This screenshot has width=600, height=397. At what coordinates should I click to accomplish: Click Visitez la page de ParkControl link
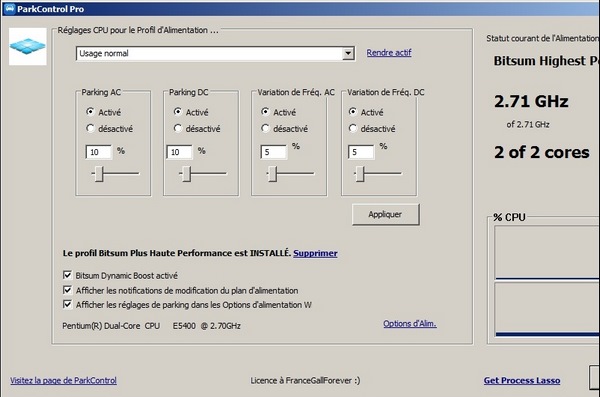pos(64,380)
